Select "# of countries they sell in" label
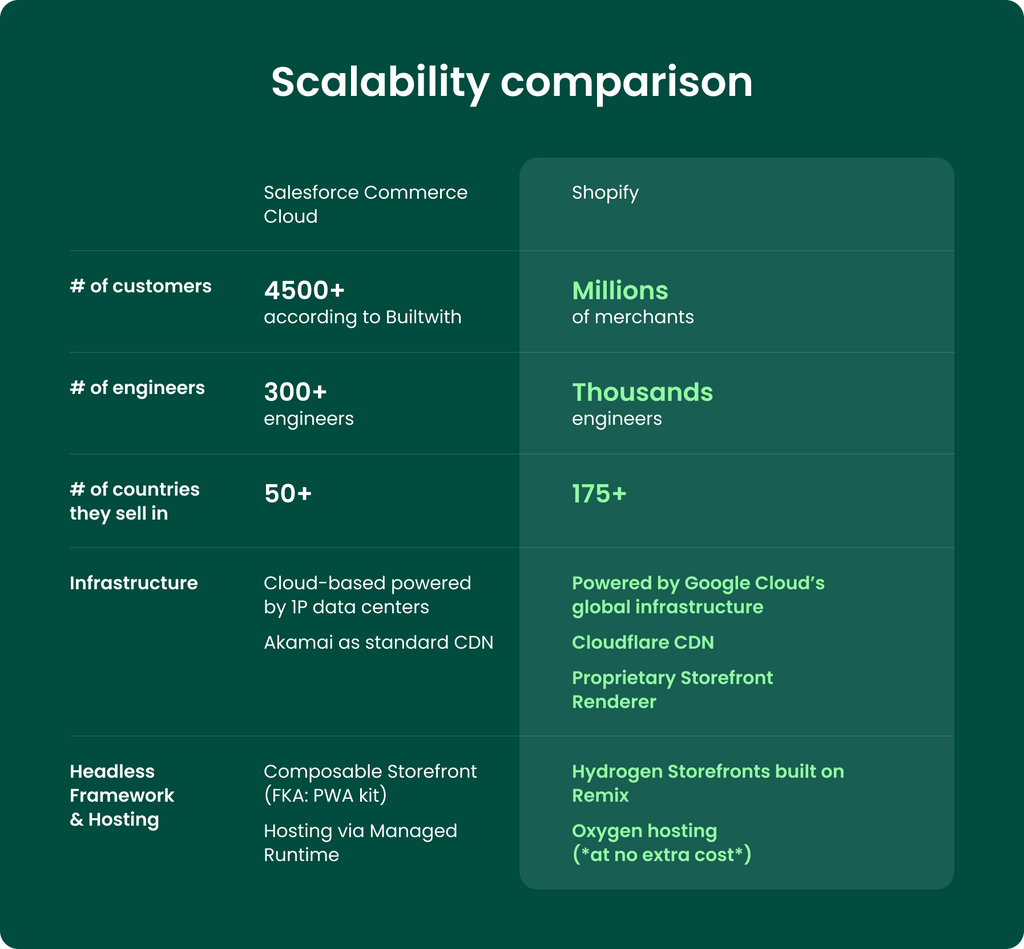The width and height of the screenshot is (1024, 949). (x=134, y=501)
